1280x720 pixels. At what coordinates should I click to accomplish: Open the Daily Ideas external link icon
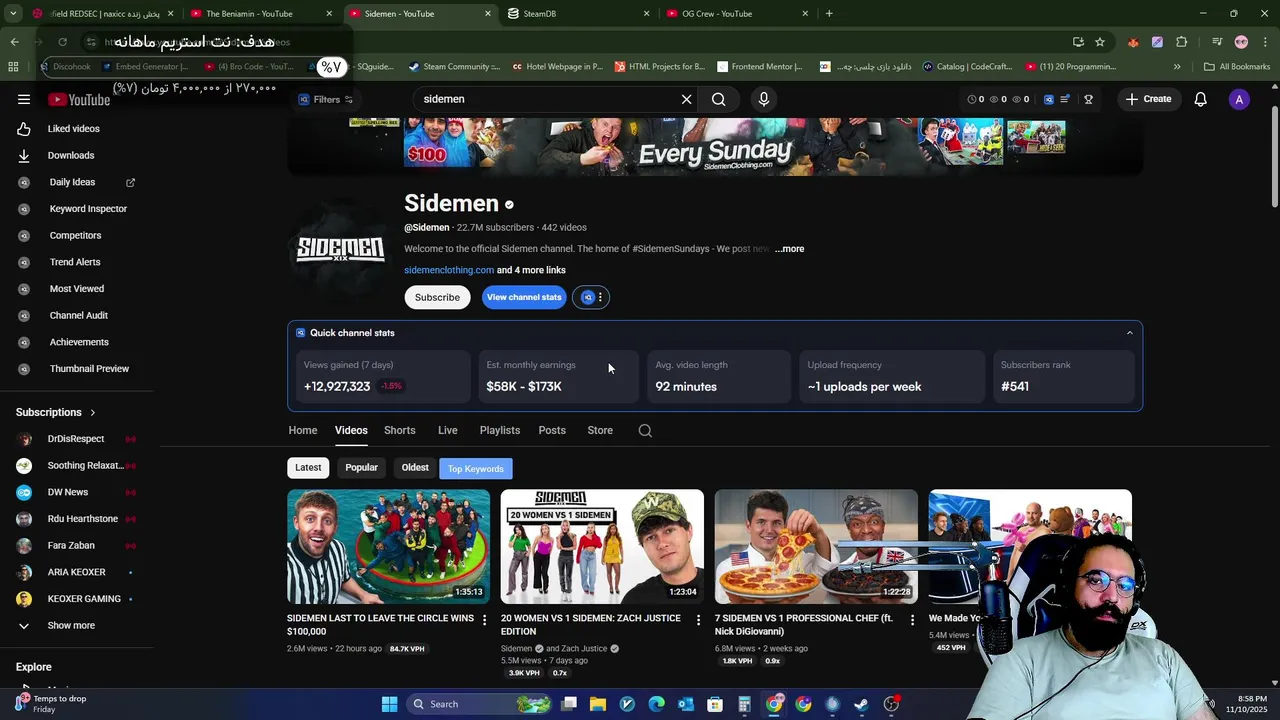[x=130, y=182]
